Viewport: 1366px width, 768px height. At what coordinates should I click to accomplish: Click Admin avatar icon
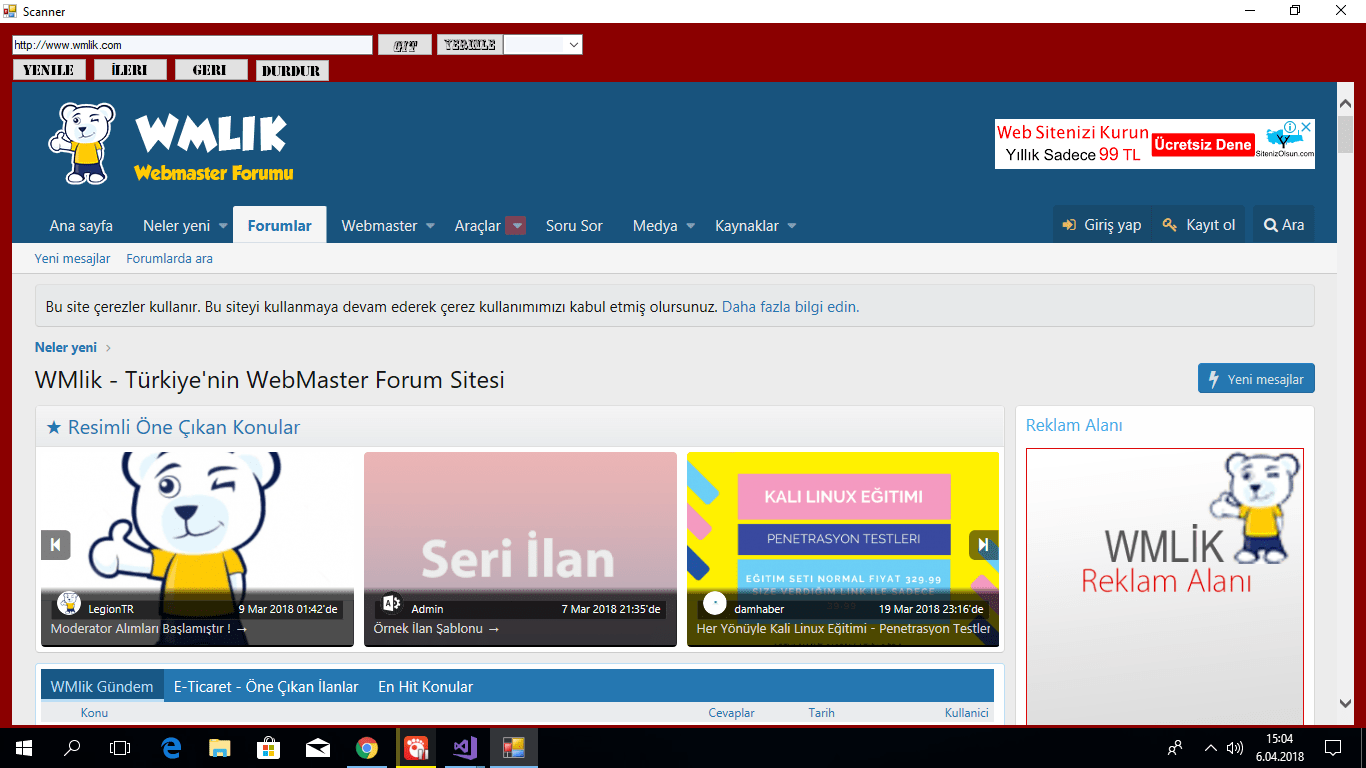(x=392, y=603)
